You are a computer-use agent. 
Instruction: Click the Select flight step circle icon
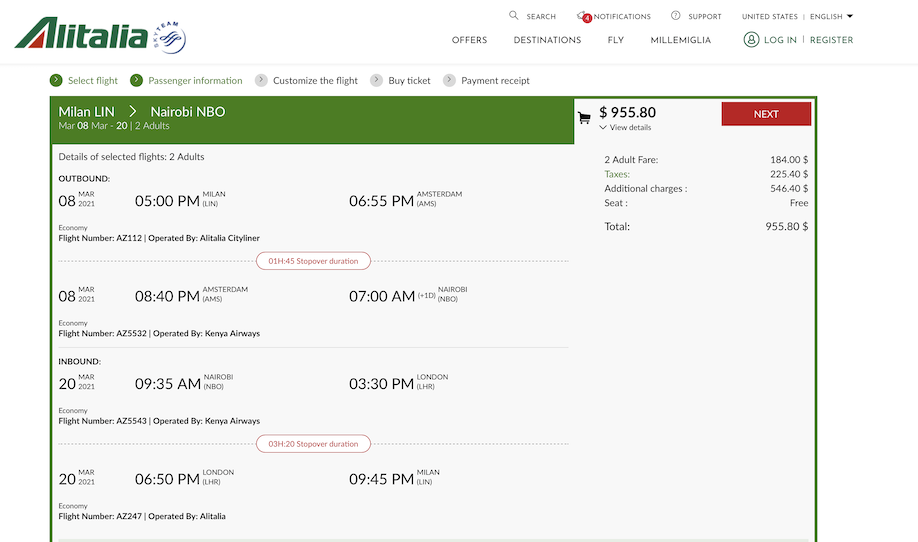click(x=56, y=80)
